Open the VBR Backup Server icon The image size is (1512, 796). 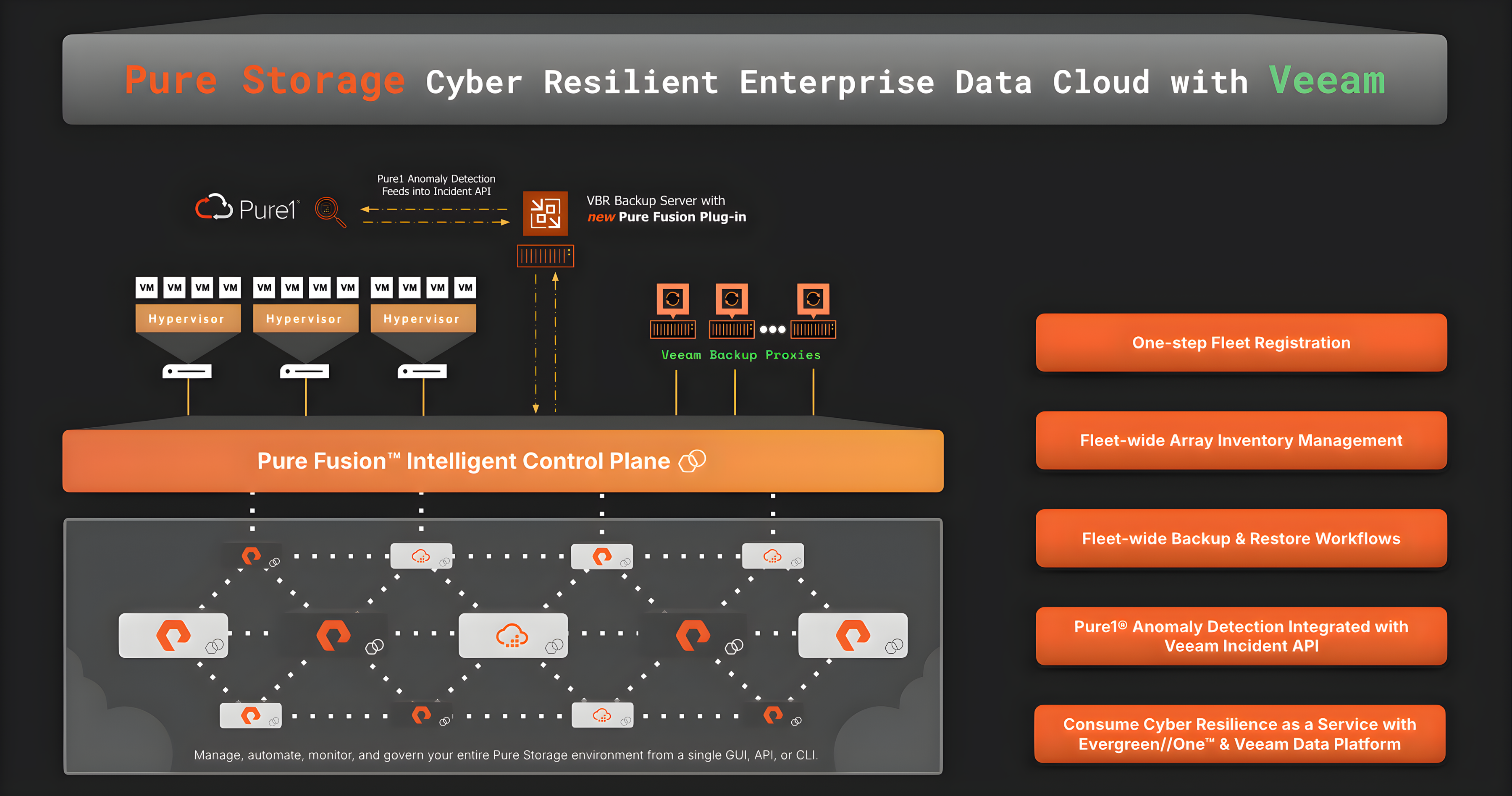545,214
